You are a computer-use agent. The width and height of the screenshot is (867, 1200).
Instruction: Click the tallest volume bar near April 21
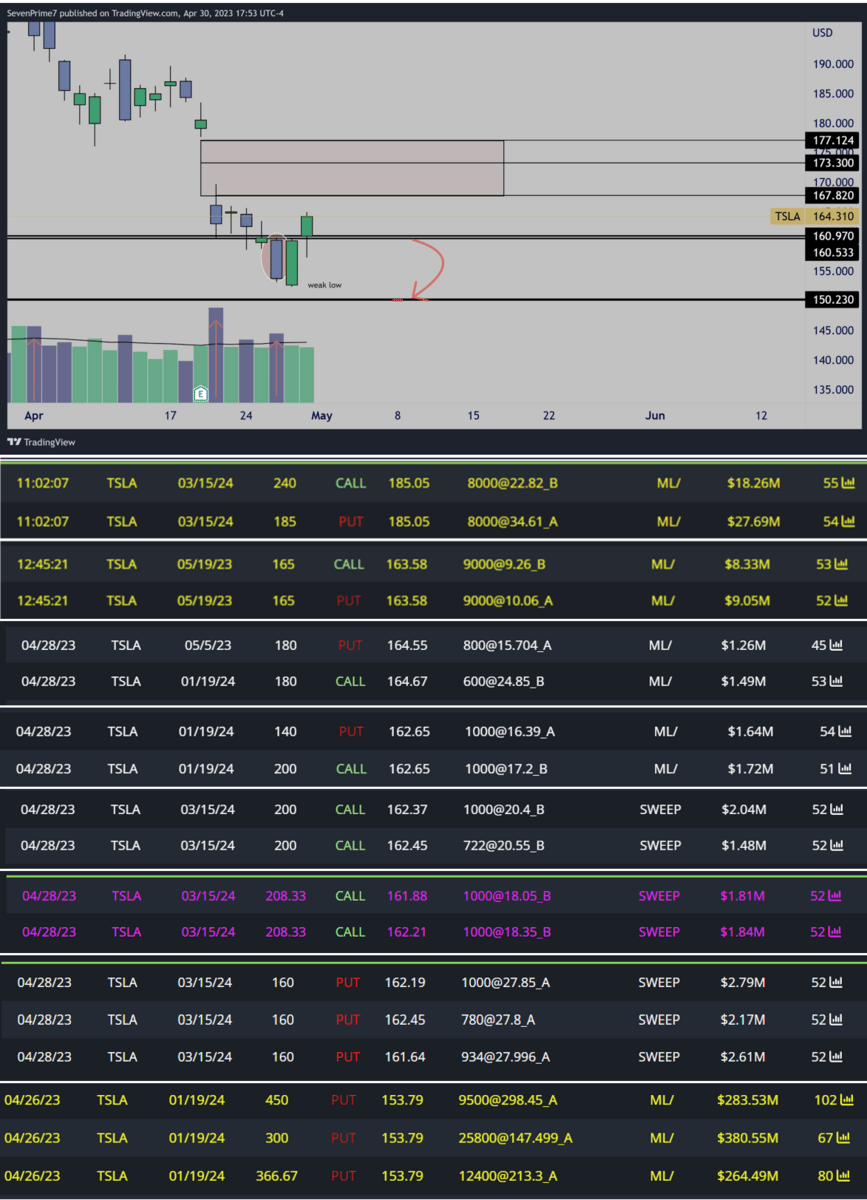(x=216, y=355)
